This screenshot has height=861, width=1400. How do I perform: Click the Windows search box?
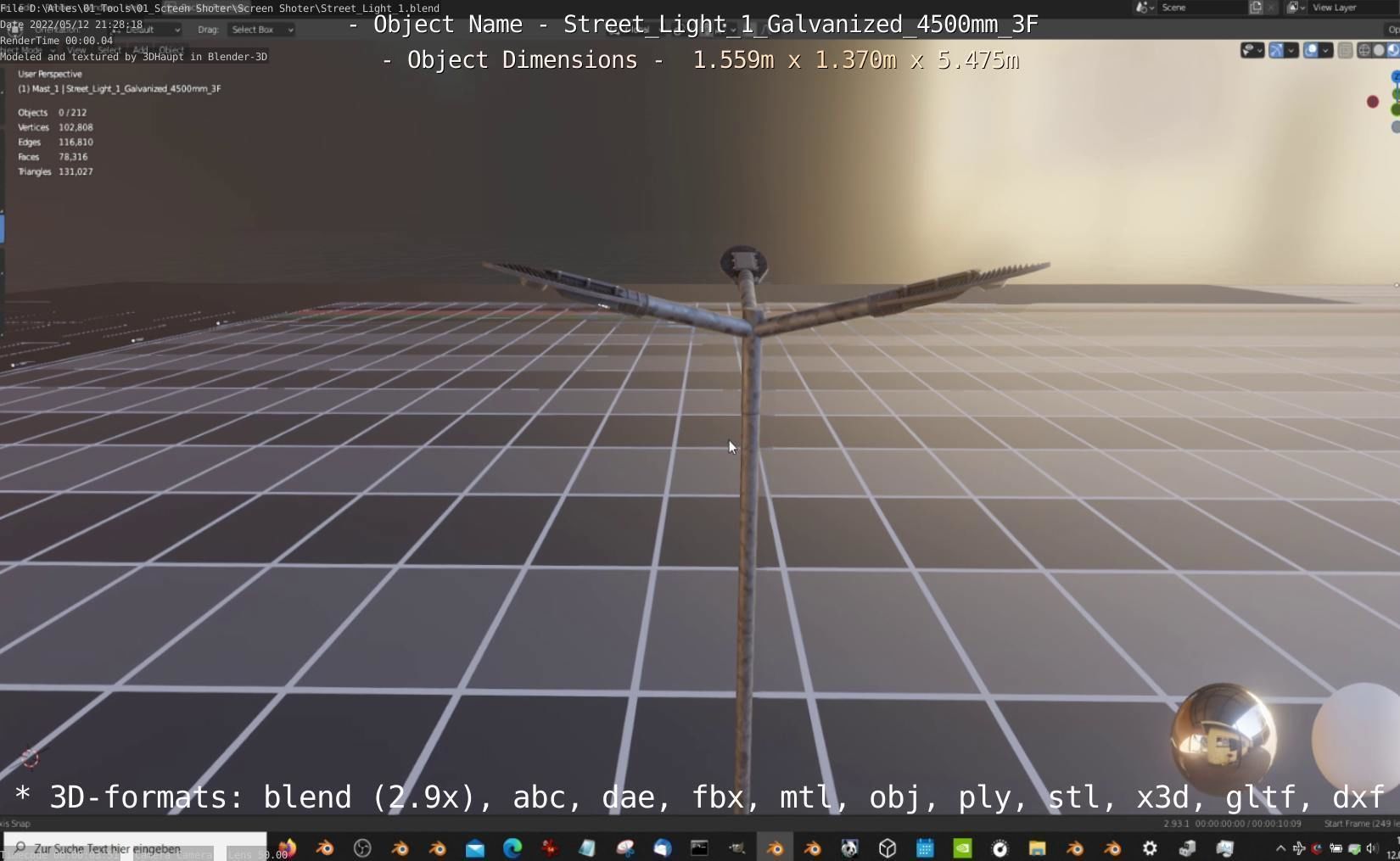136,847
